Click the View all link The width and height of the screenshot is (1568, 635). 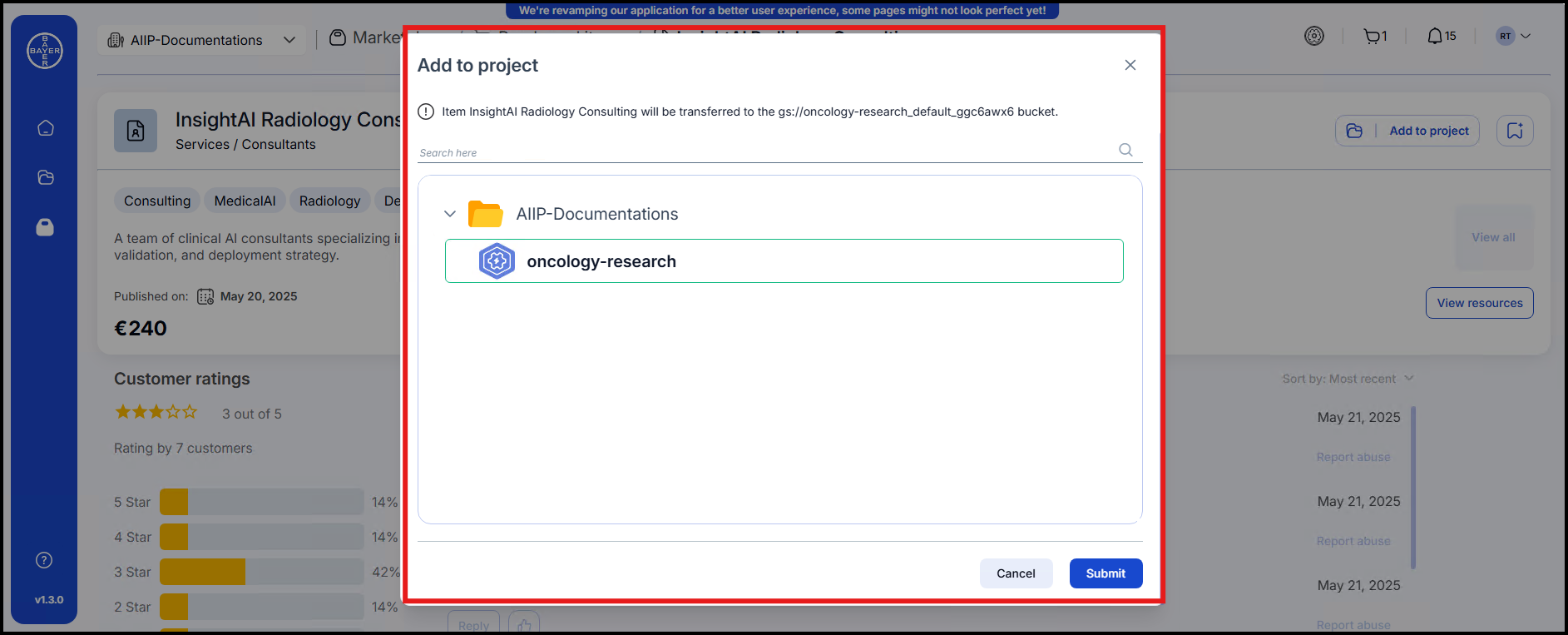[1493, 237]
